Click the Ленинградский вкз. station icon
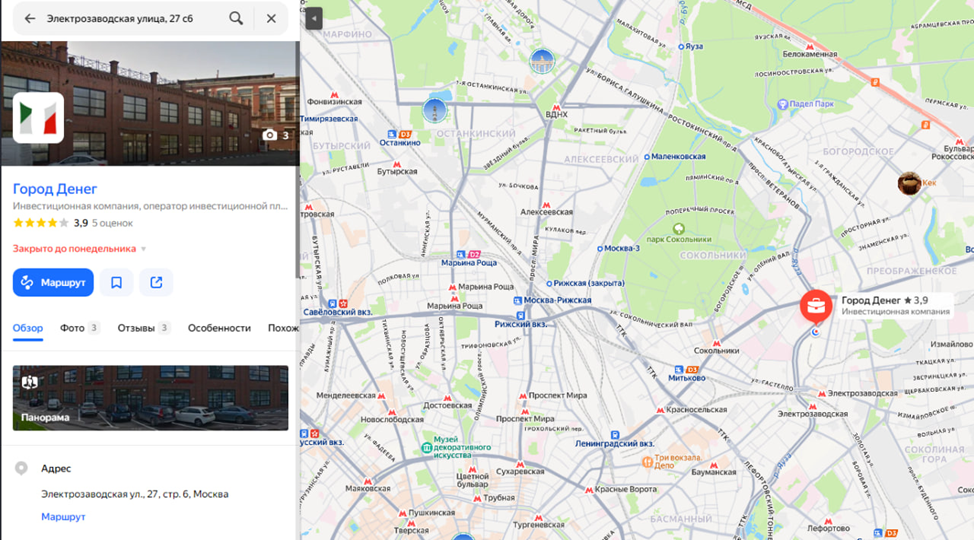The image size is (974, 540). coord(614,435)
